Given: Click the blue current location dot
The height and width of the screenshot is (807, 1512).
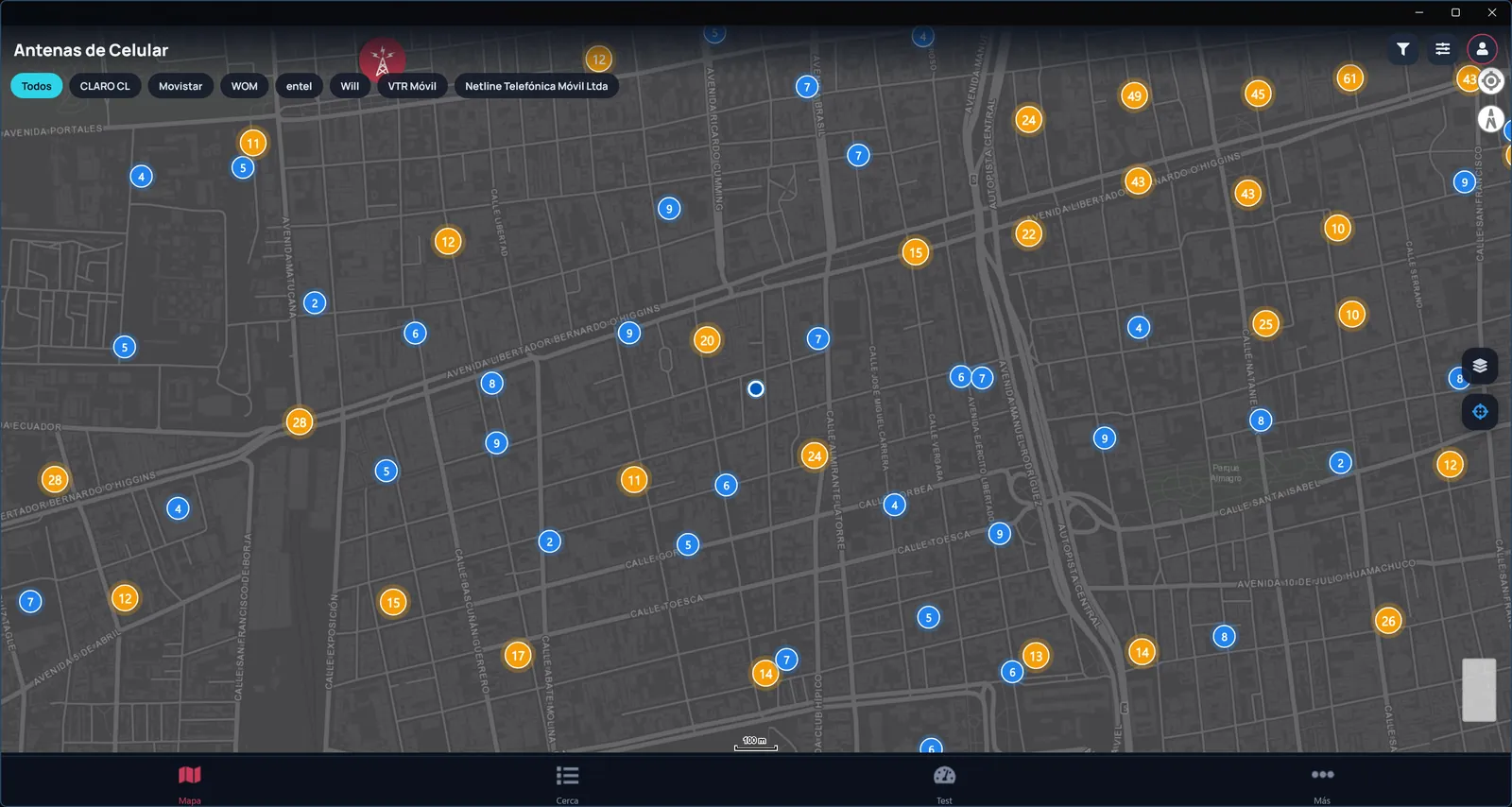Looking at the screenshot, I should pos(756,388).
